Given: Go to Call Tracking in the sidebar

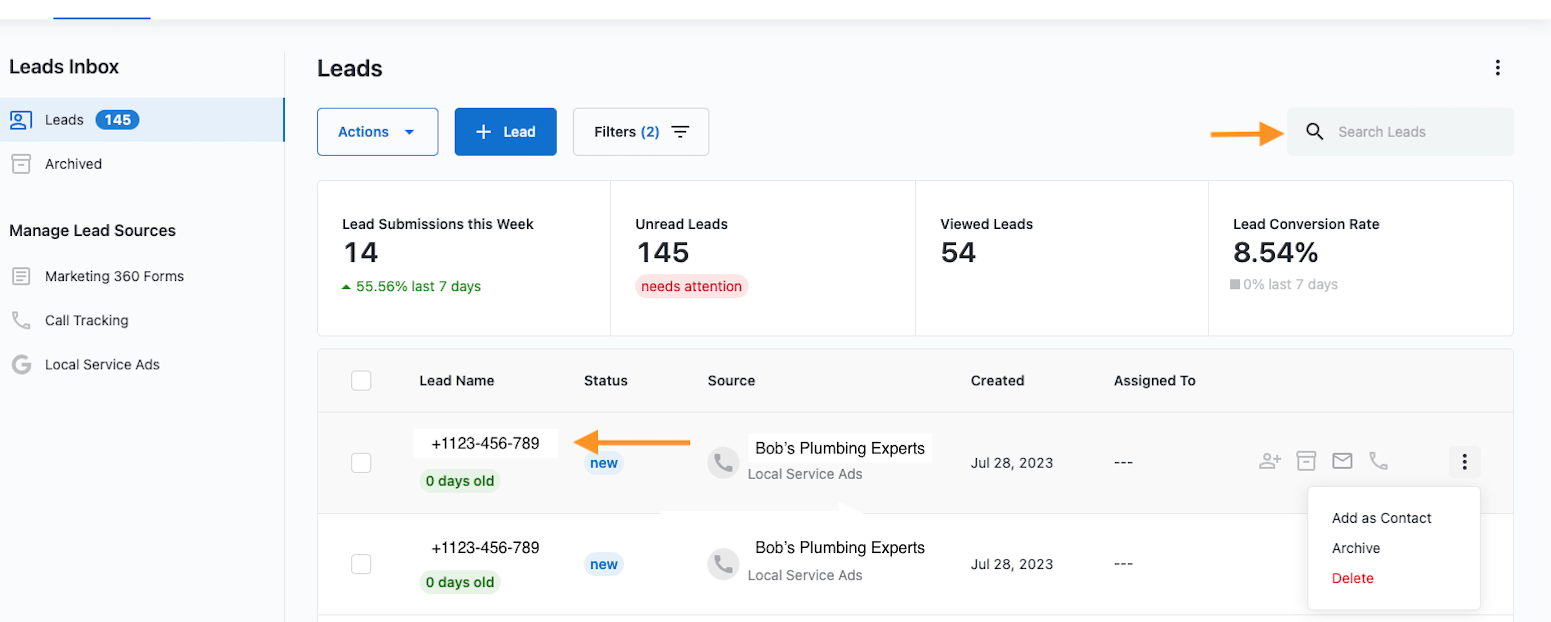Looking at the screenshot, I should click(x=86, y=321).
